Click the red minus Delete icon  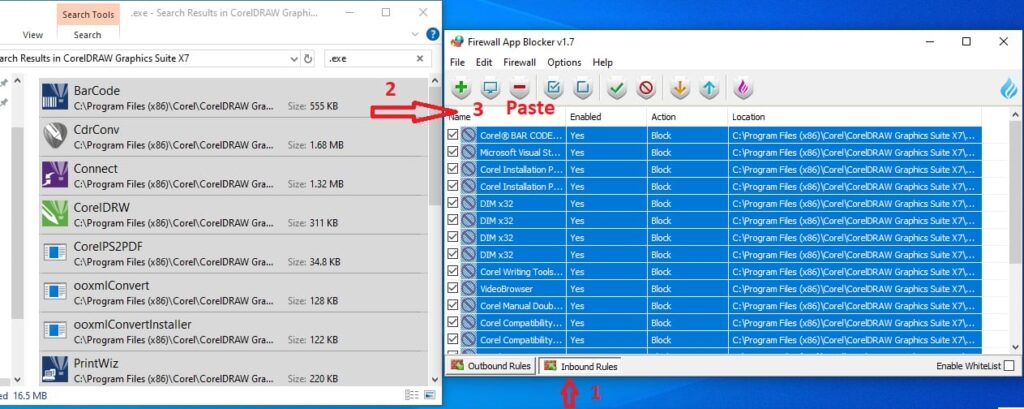tap(519, 88)
